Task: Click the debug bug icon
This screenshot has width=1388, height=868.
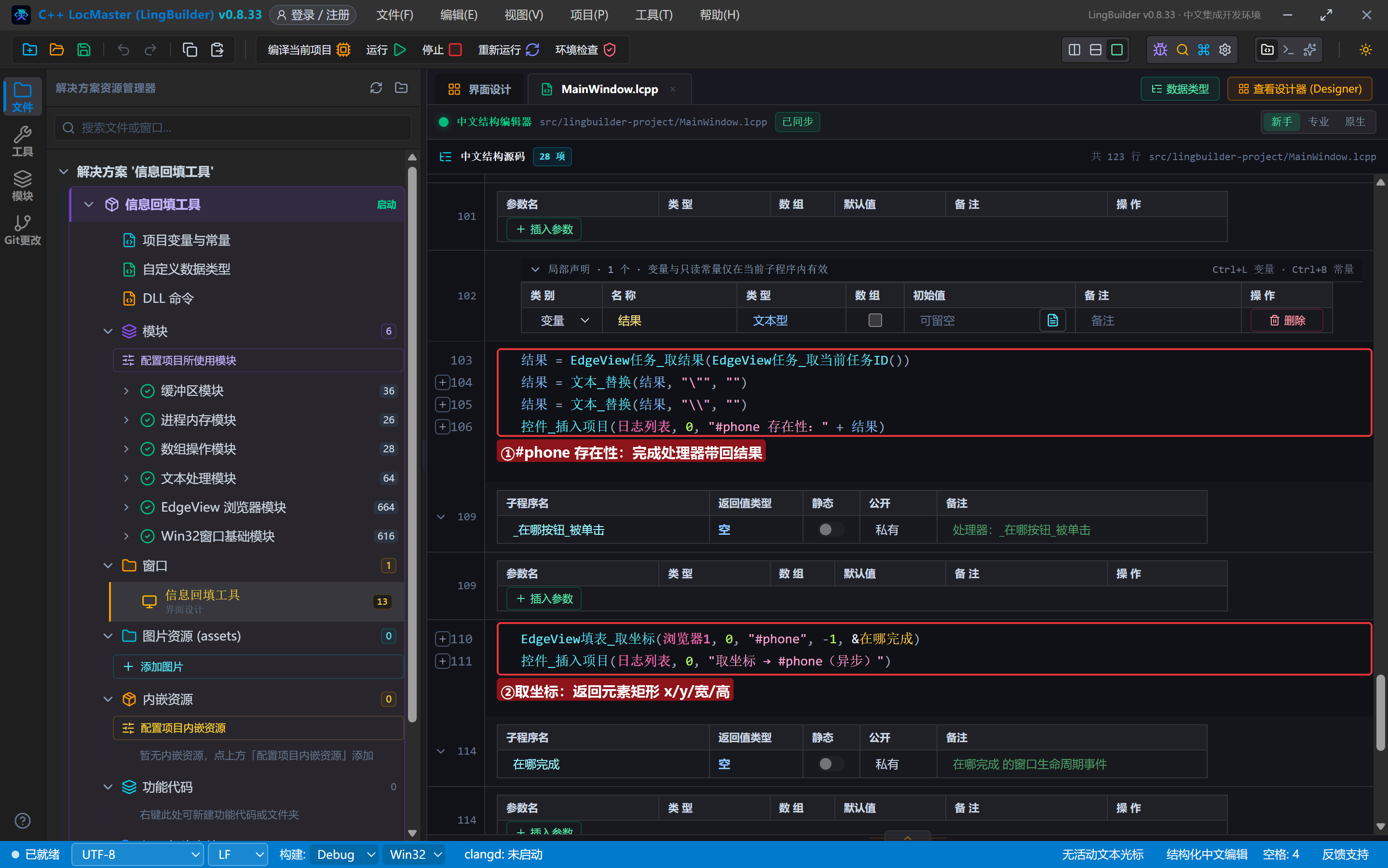Action: point(1160,49)
